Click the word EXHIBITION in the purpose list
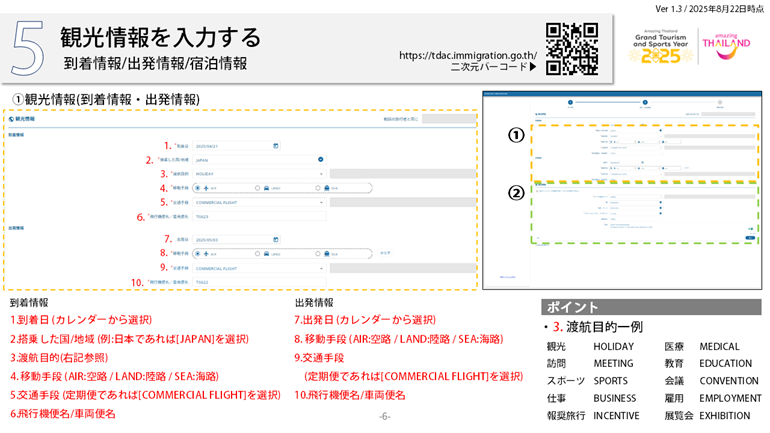Viewport: 770px width, 433px height. tap(725, 416)
